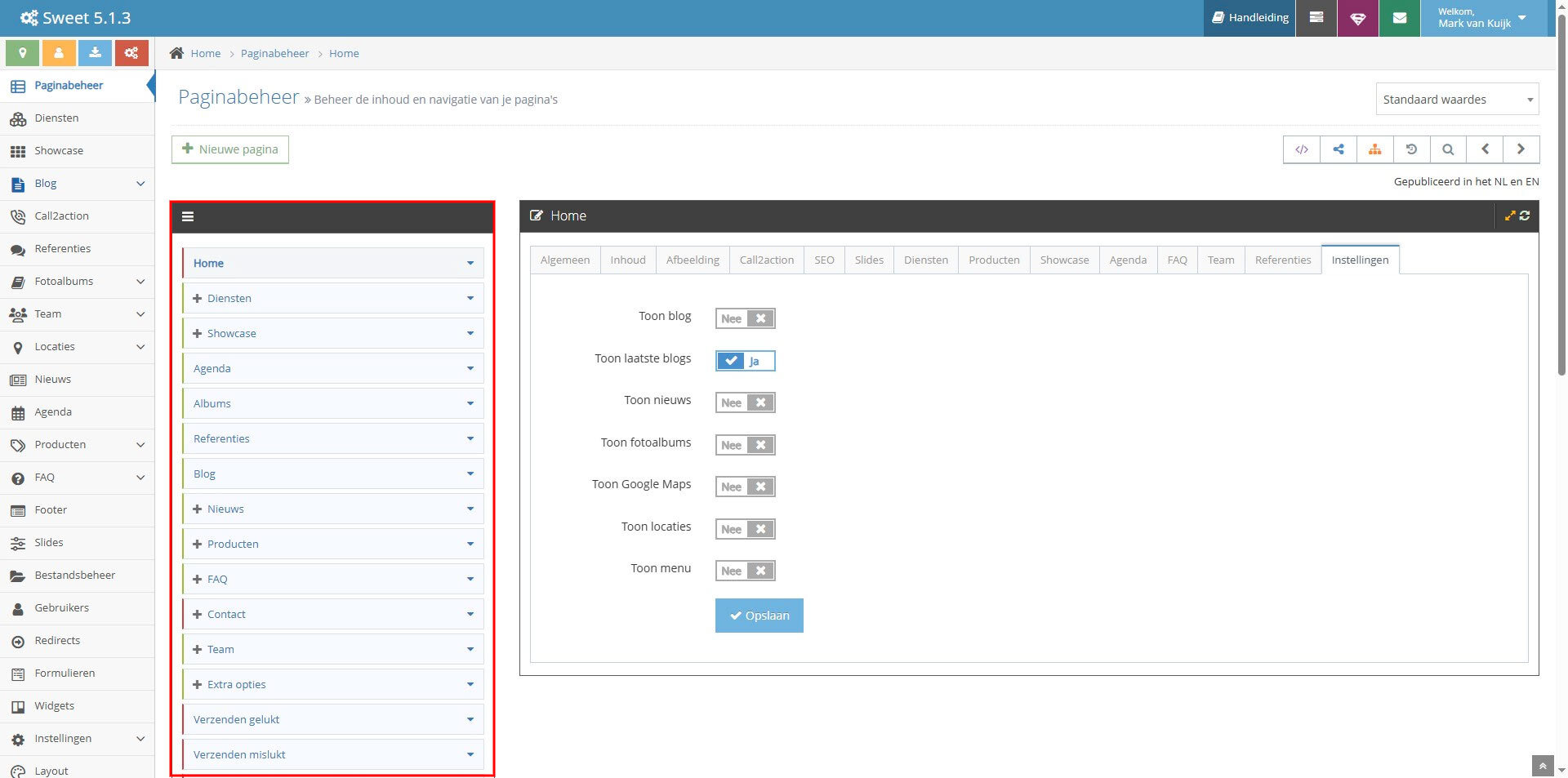Click the Nieuwe pagina button
The image size is (1568, 778).
point(230,149)
